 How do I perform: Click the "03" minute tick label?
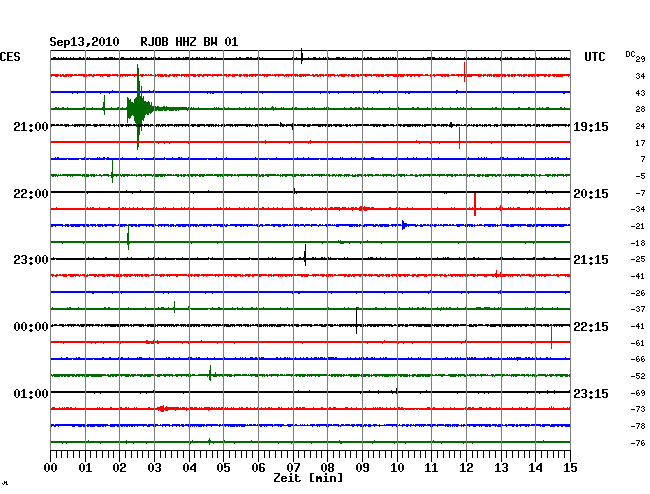(154, 467)
